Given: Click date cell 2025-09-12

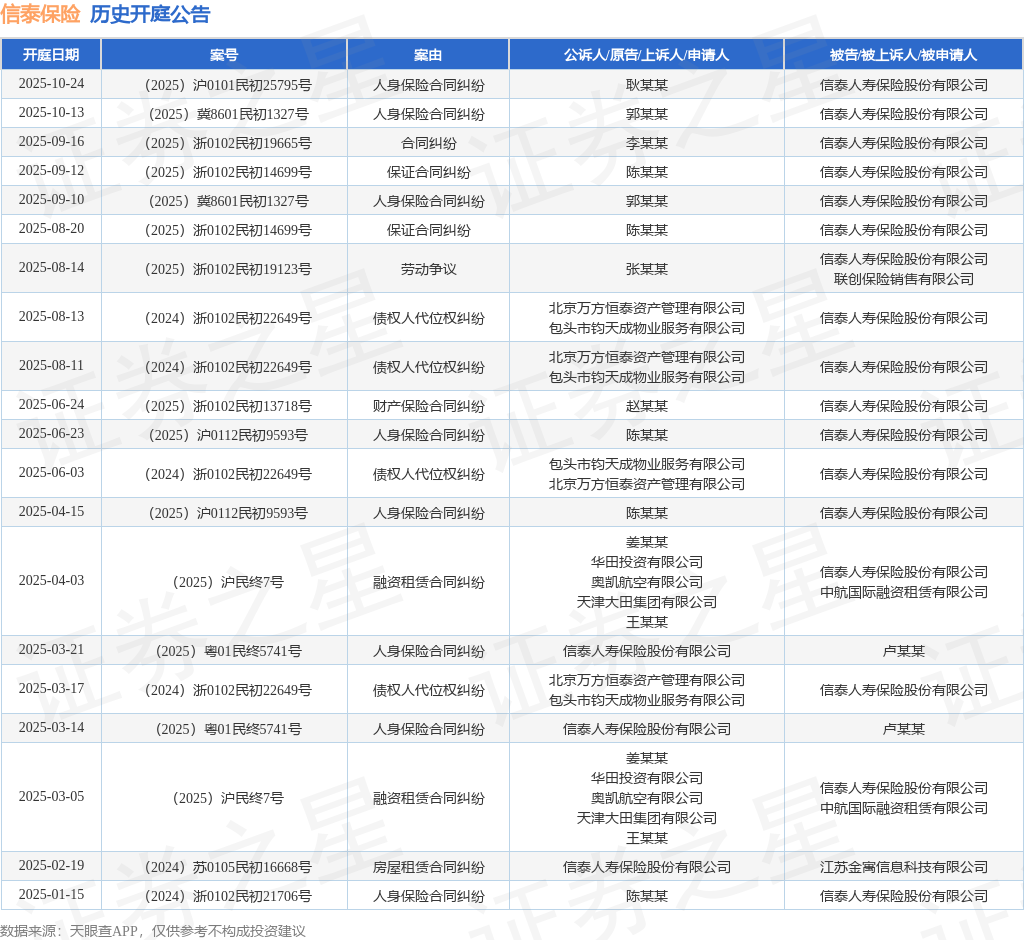Looking at the screenshot, I should point(51,170).
